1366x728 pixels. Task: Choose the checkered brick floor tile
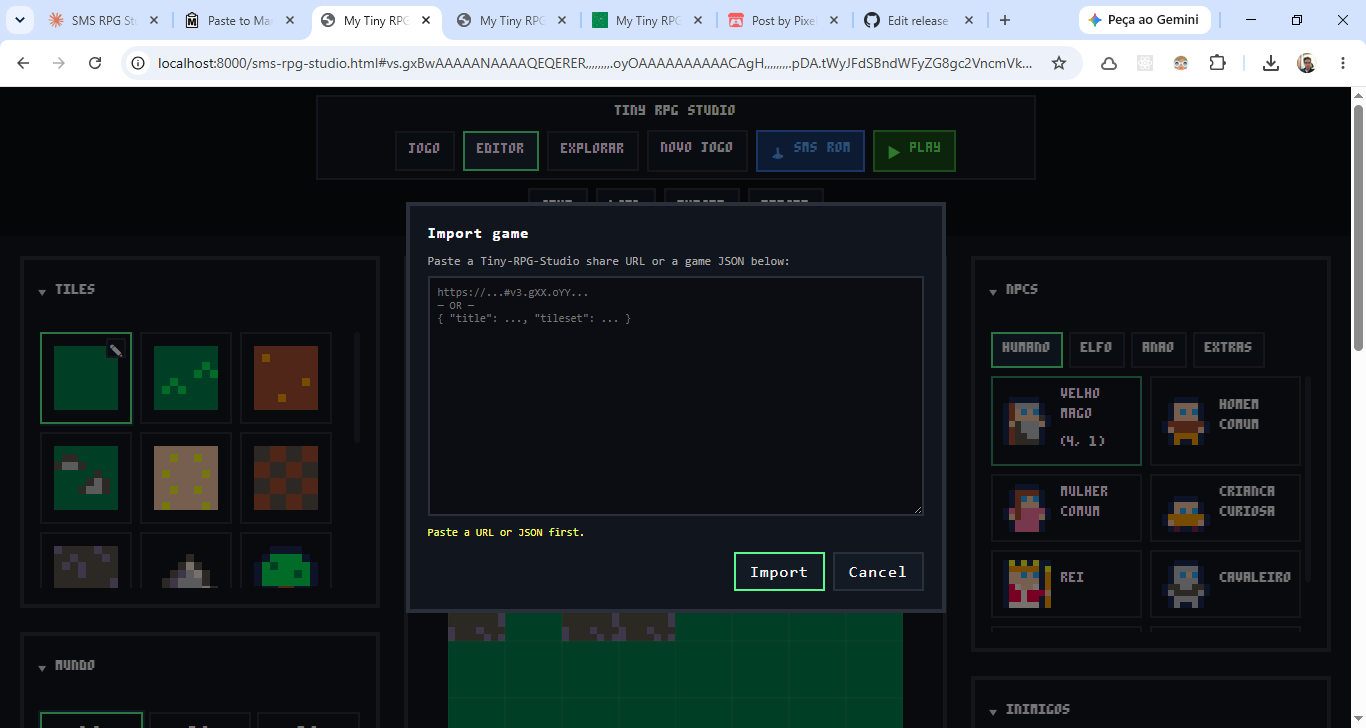[x=286, y=478]
